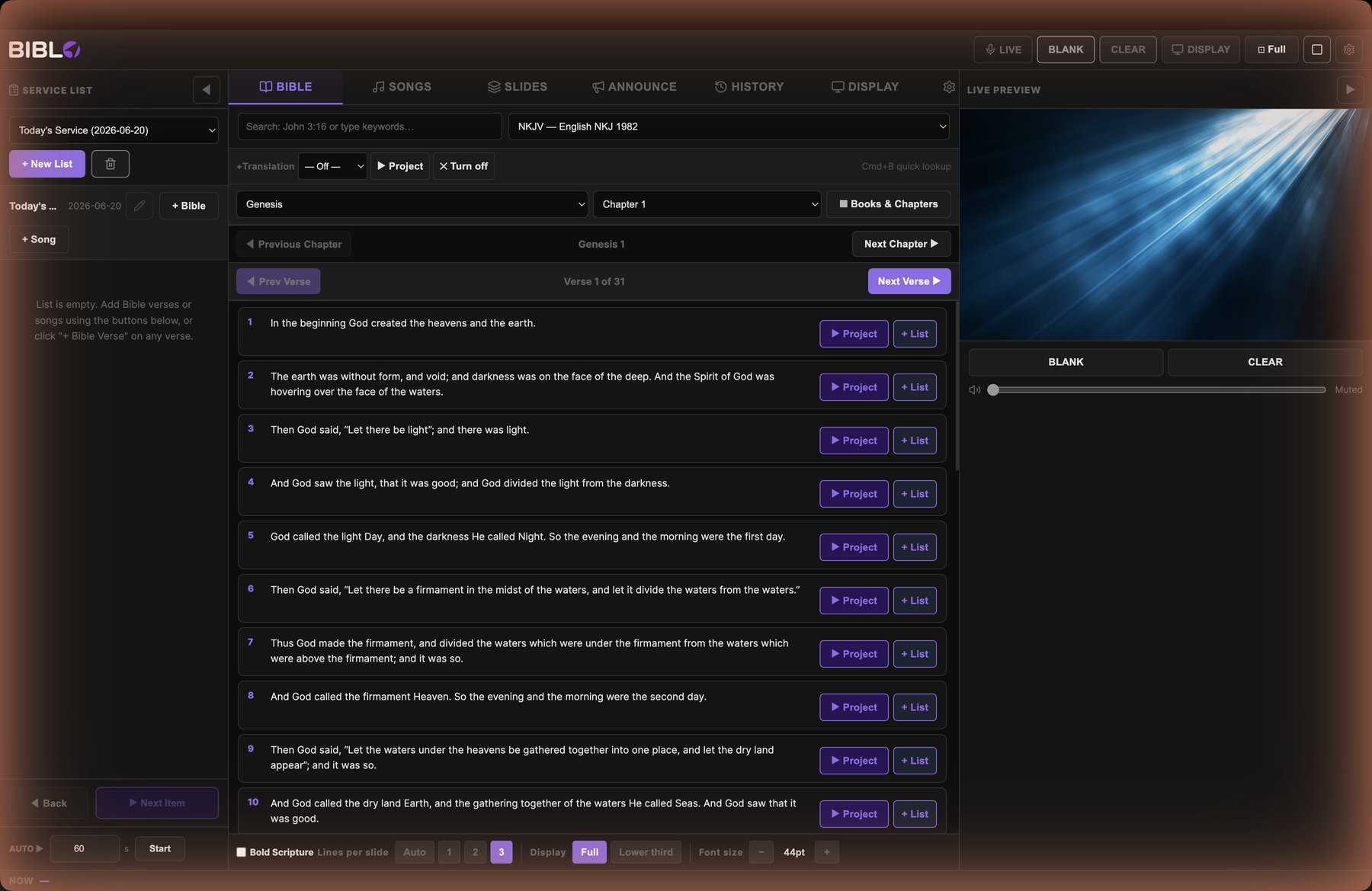Increase font size with plus button
Screen dimensions: 1372x891
coord(827,852)
